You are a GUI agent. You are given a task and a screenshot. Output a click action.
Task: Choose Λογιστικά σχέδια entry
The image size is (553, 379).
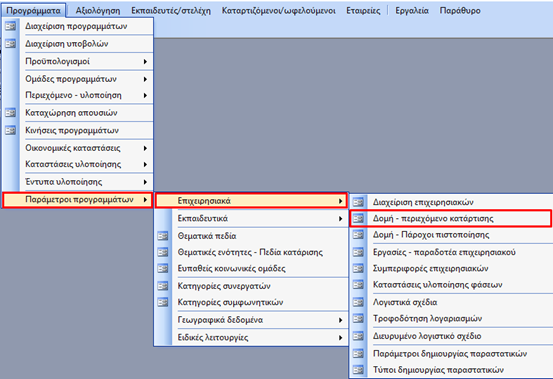[x=451, y=302]
